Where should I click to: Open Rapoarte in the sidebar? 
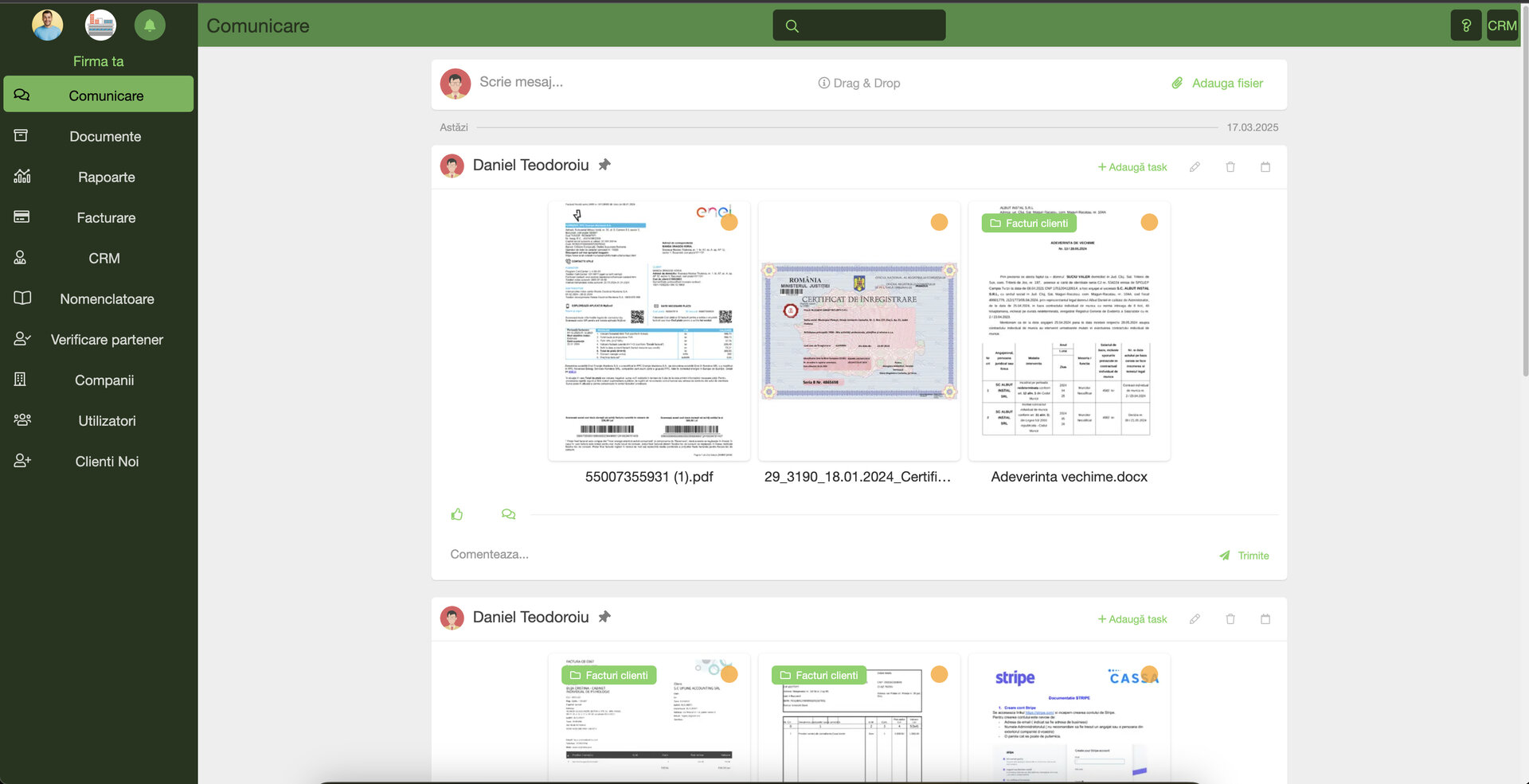pos(98,177)
